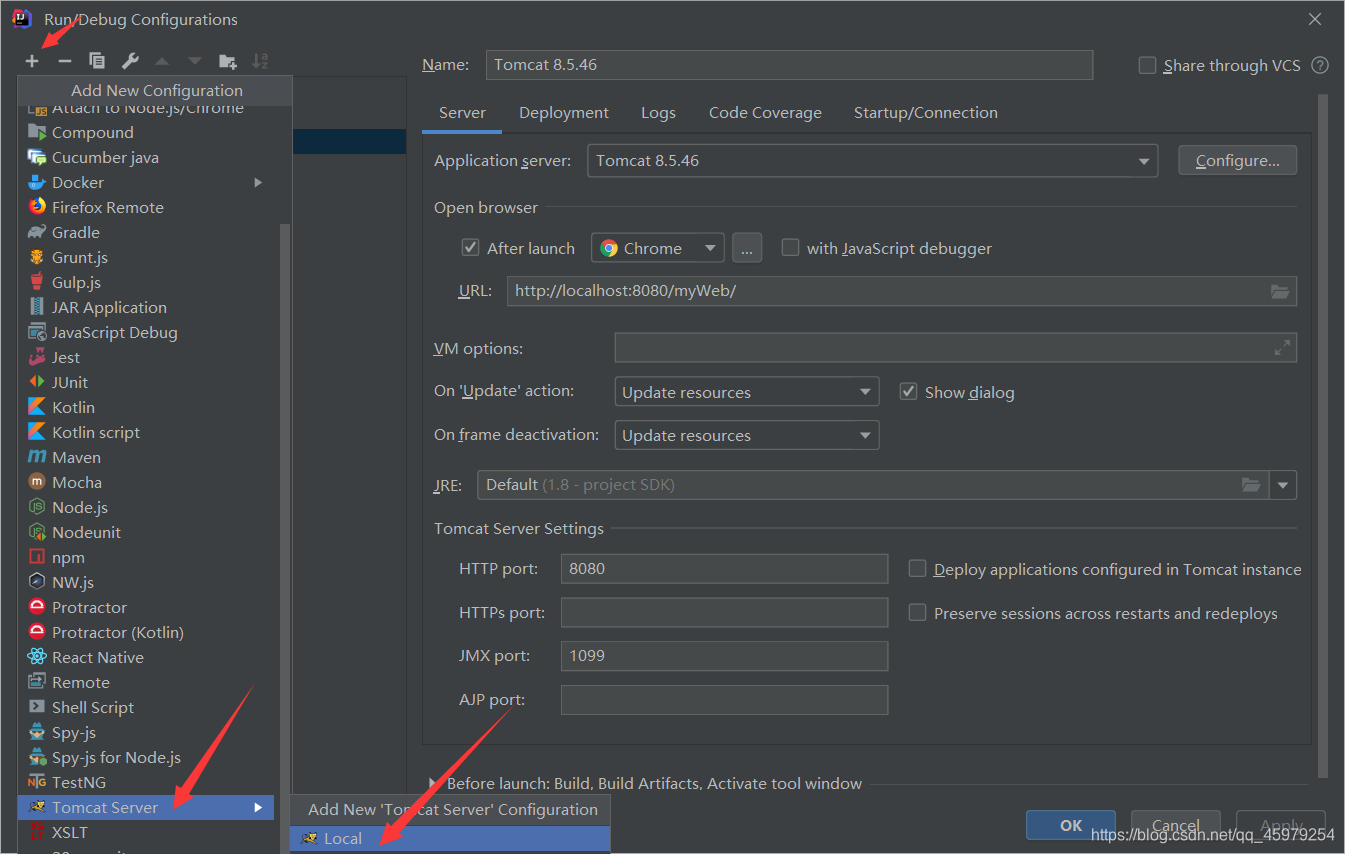Click the Configure... button
Screen dimensions: 1345x854
click(x=1238, y=160)
